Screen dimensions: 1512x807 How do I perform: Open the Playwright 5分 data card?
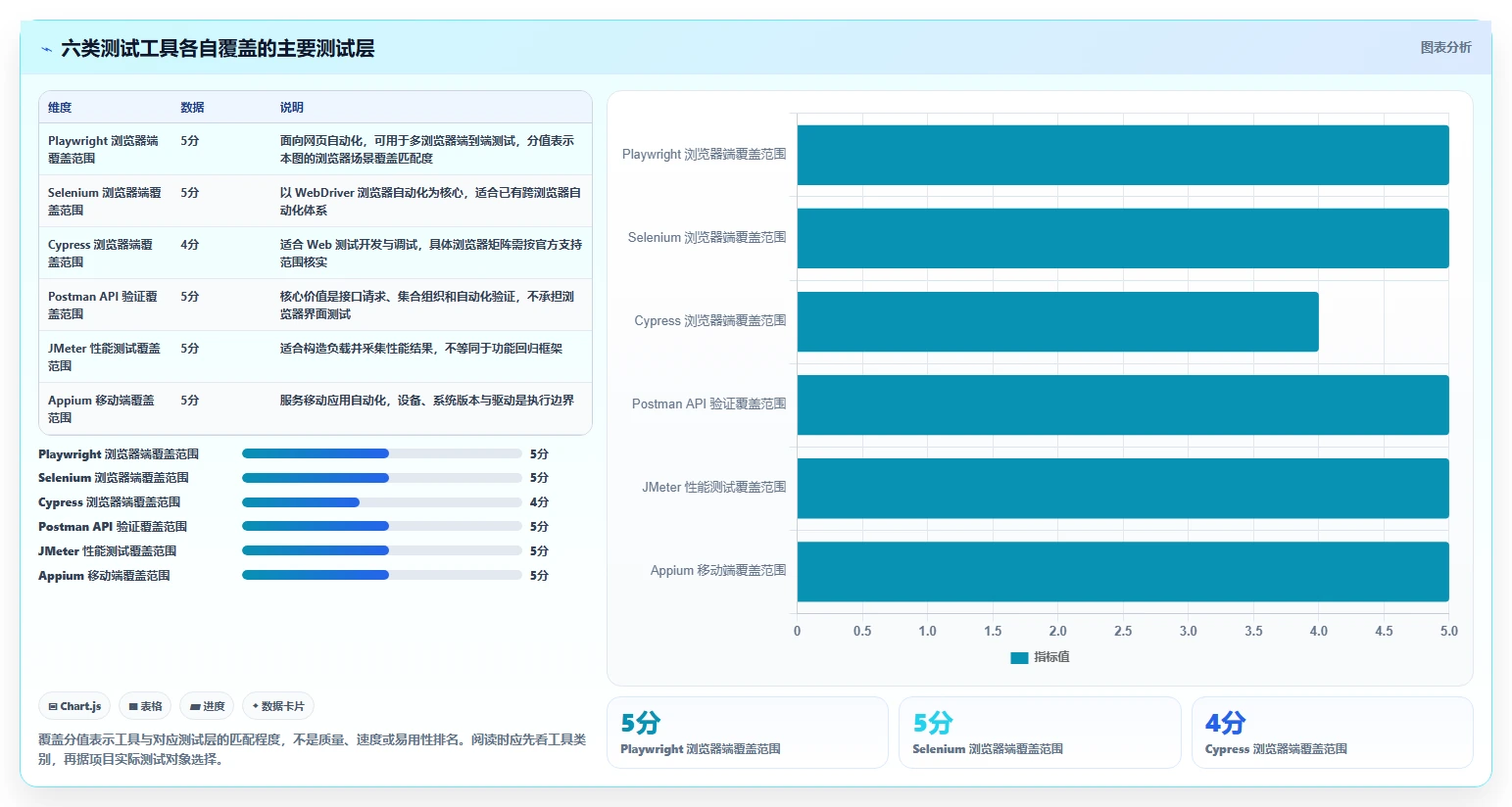(748, 733)
